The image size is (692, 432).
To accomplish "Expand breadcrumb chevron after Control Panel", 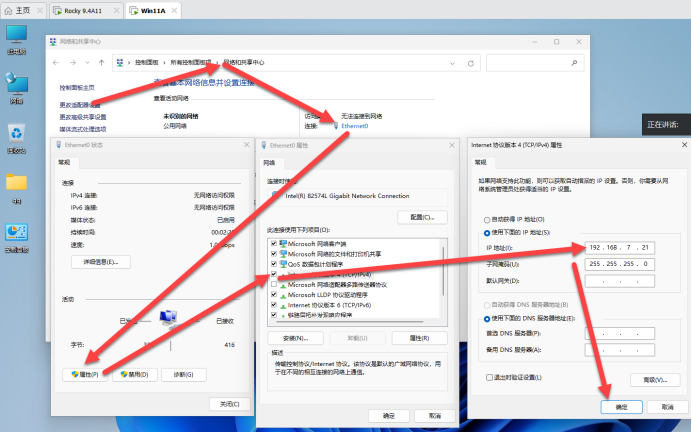I will click(x=162, y=62).
